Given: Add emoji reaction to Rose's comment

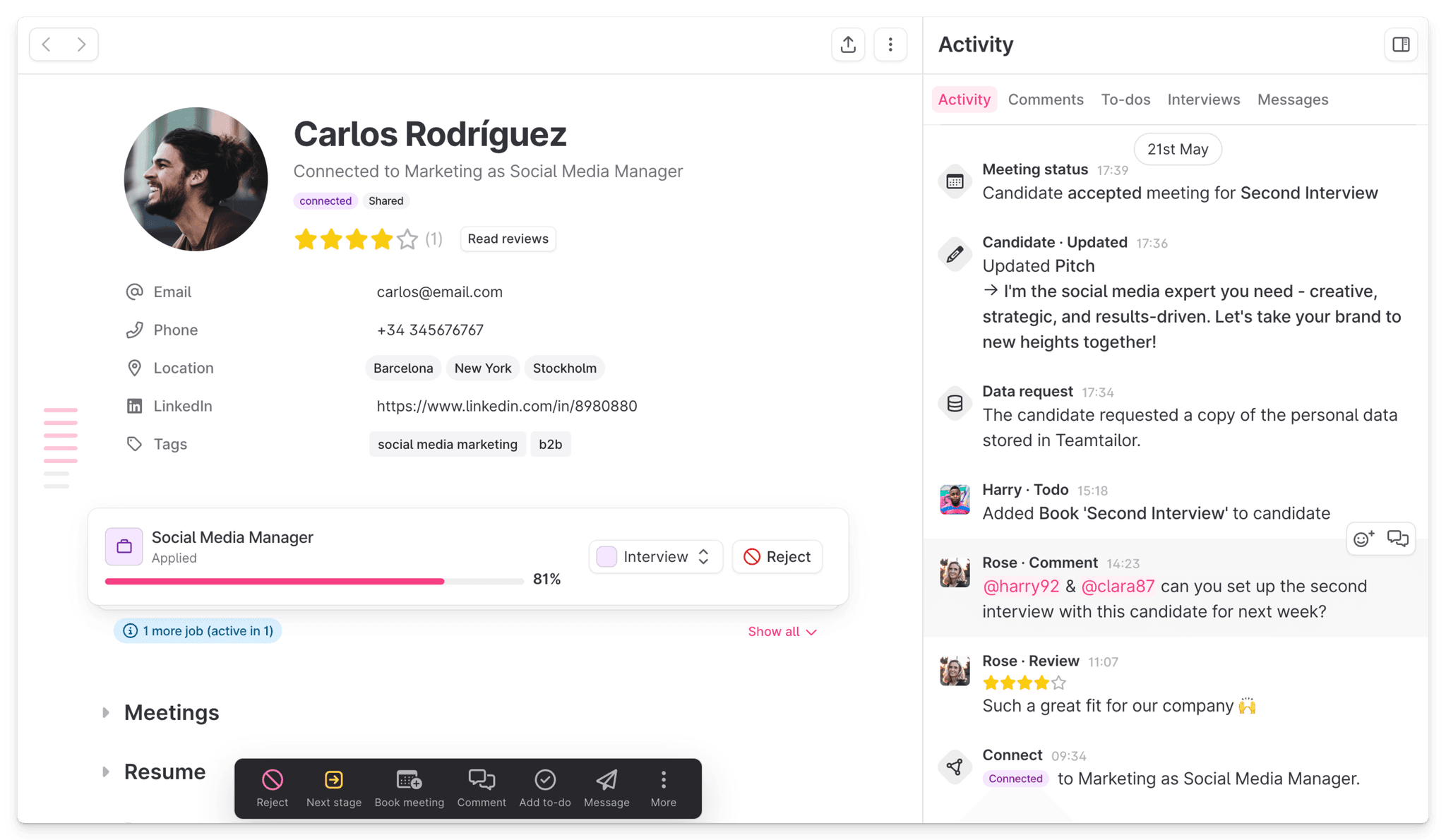Looking at the screenshot, I should coord(1363,539).
